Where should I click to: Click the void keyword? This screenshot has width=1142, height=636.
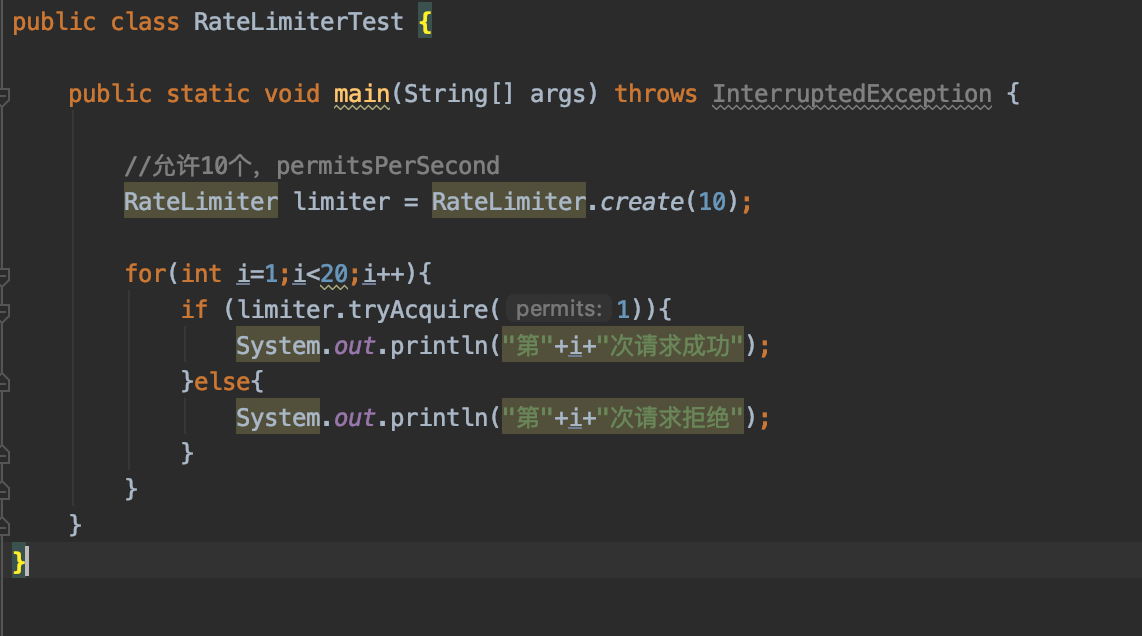[292, 94]
